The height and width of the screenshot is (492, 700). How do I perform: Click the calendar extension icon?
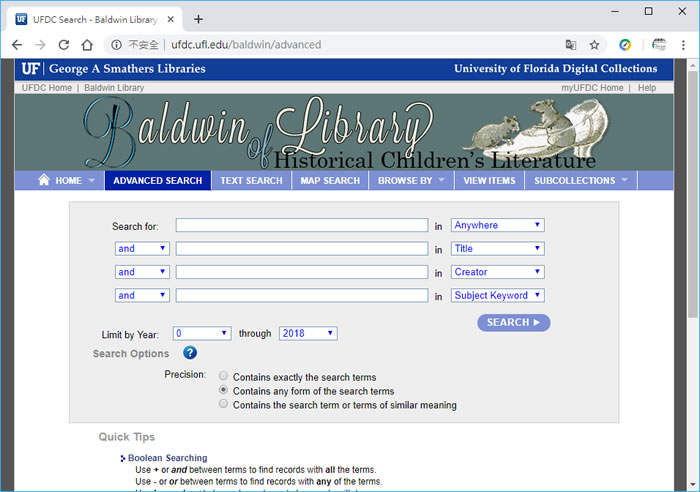659,45
